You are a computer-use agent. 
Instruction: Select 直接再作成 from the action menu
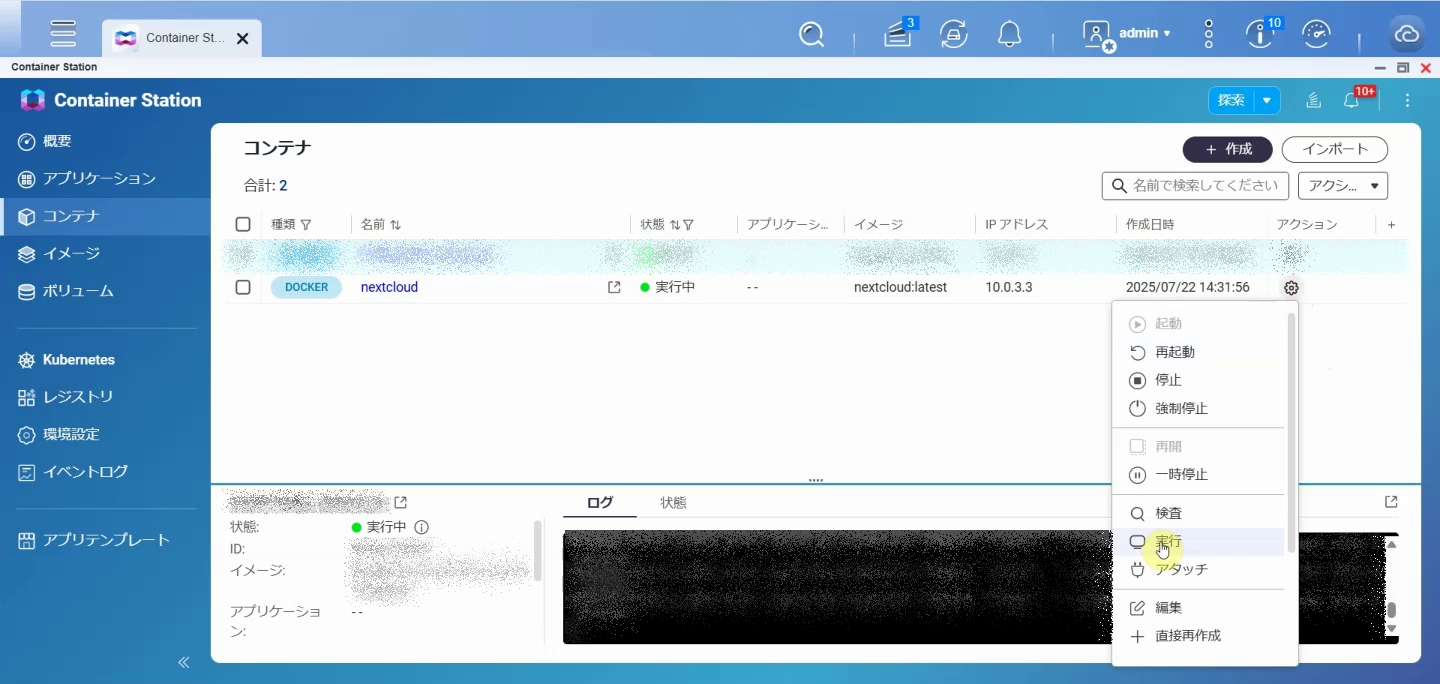pyautogui.click(x=1199, y=636)
